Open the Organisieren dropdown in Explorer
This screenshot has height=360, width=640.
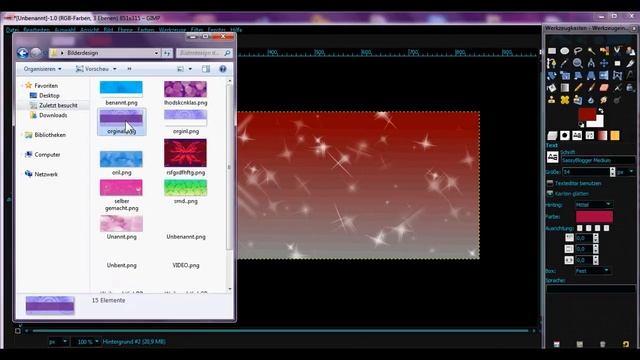42,69
